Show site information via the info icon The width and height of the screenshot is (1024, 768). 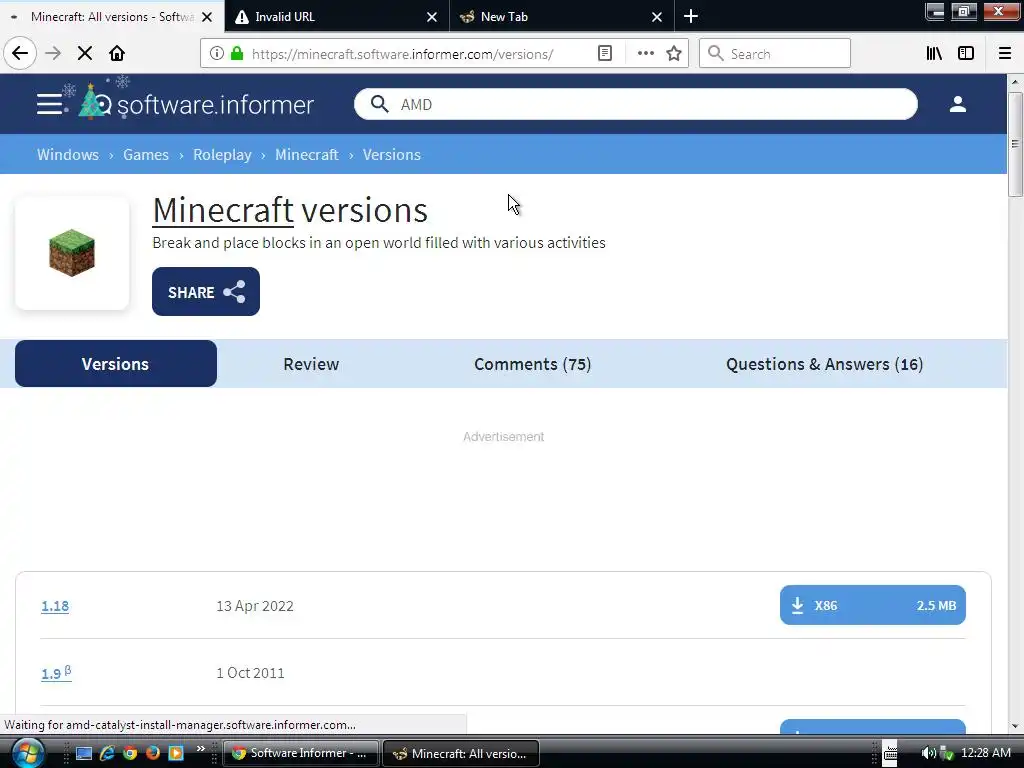[x=217, y=53]
